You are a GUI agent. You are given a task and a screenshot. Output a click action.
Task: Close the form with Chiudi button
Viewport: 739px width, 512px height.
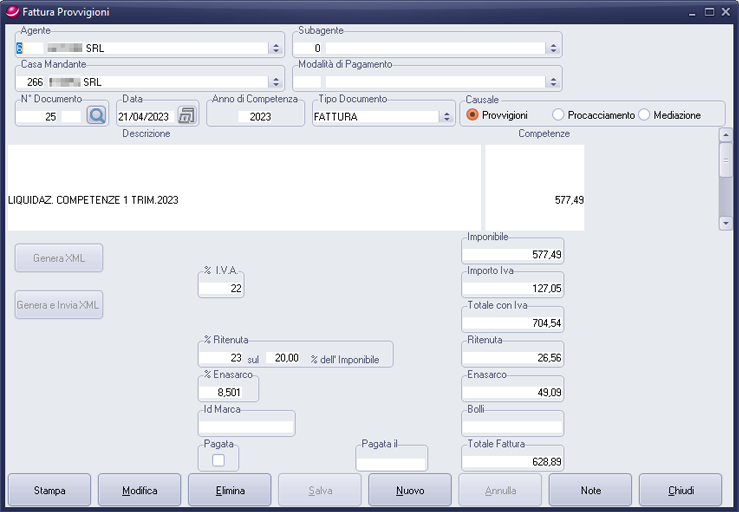680,491
